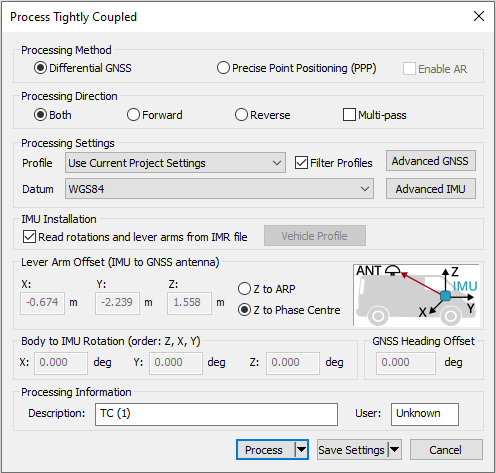The image size is (496, 473).
Task: Open the Save Settings dropdown arrow
Action: click(x=394, y=450)
